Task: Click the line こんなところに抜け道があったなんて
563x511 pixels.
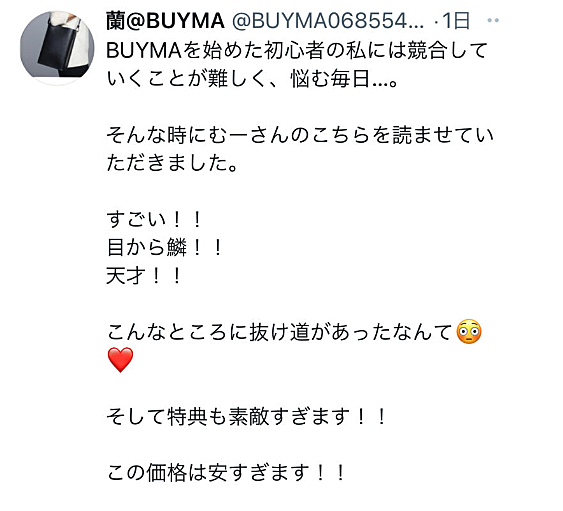Action: coord(279,331)
